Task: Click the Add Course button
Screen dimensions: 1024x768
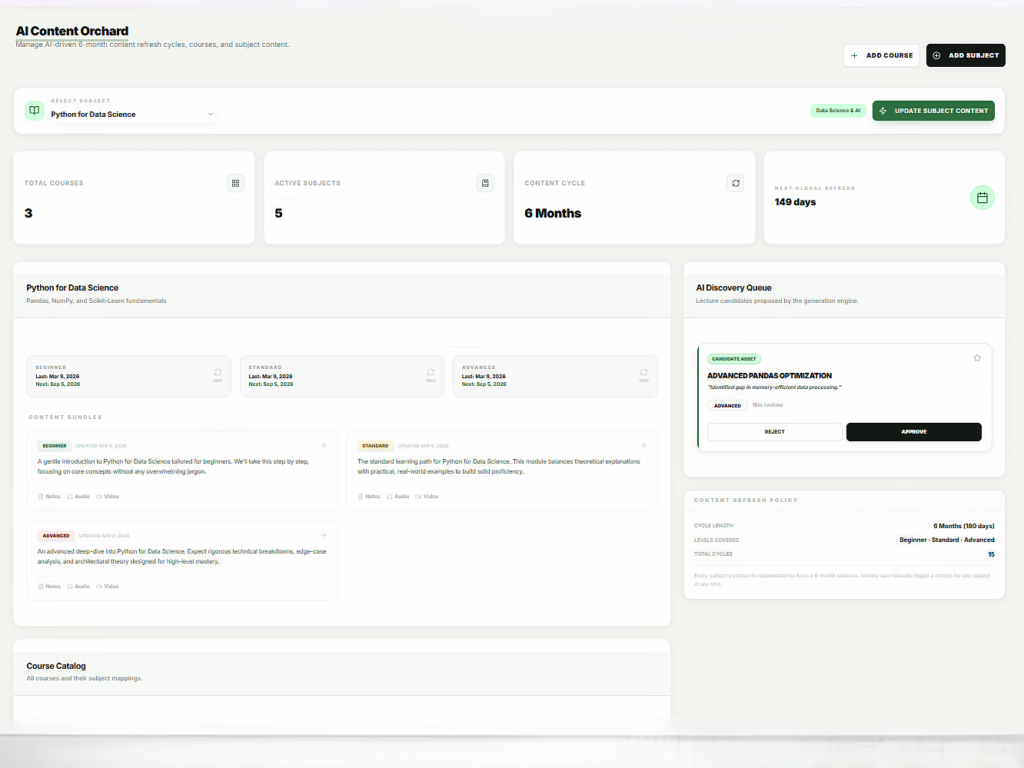Action: tap(881, 56)
